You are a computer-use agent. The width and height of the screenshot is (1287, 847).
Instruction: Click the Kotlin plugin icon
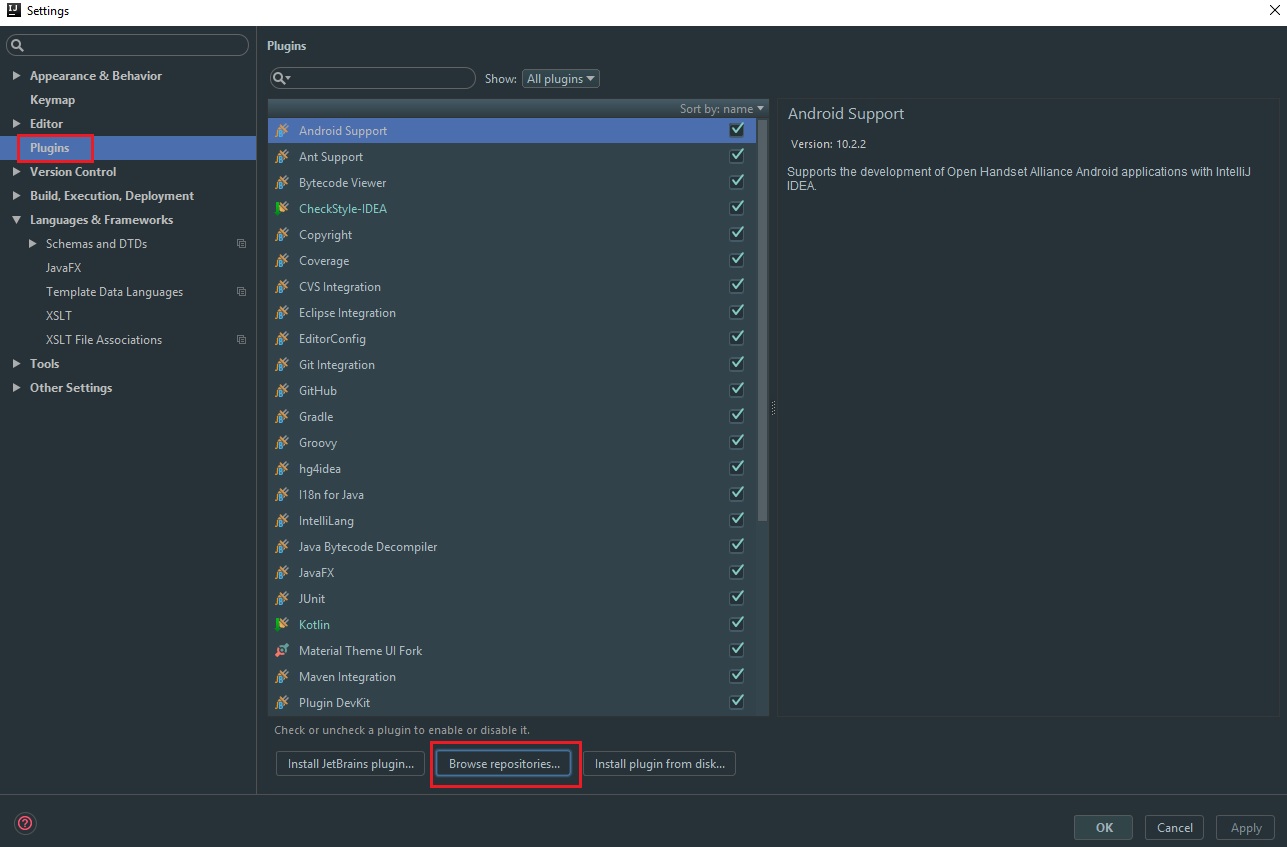tap(282, 625)
